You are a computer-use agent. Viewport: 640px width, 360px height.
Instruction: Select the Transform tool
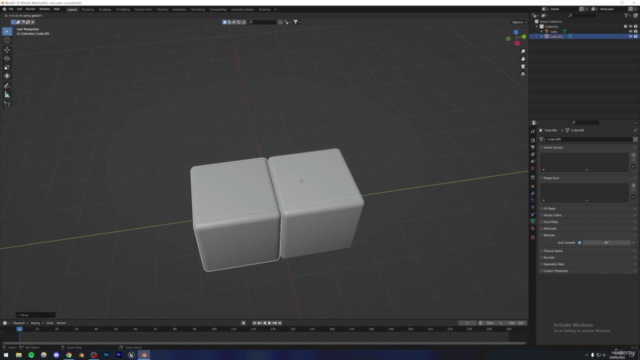click(7, 76)
